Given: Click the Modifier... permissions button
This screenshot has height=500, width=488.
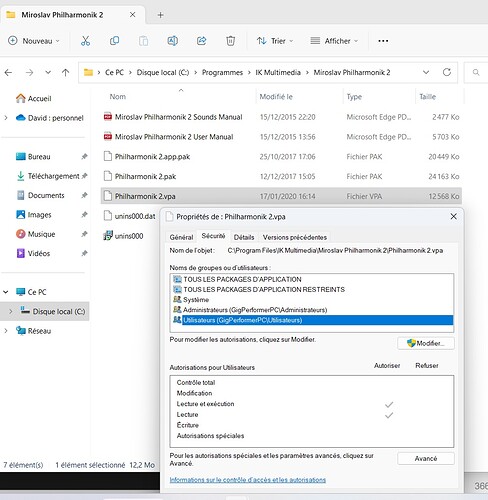Looking at the screenshot, I should [426, 343].
